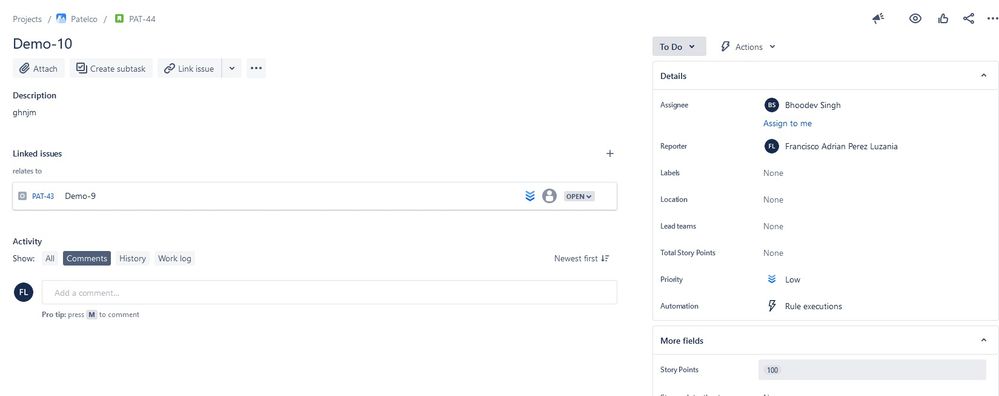
Task: Click the Demo-10 issue title
Action: pos(43,44)
